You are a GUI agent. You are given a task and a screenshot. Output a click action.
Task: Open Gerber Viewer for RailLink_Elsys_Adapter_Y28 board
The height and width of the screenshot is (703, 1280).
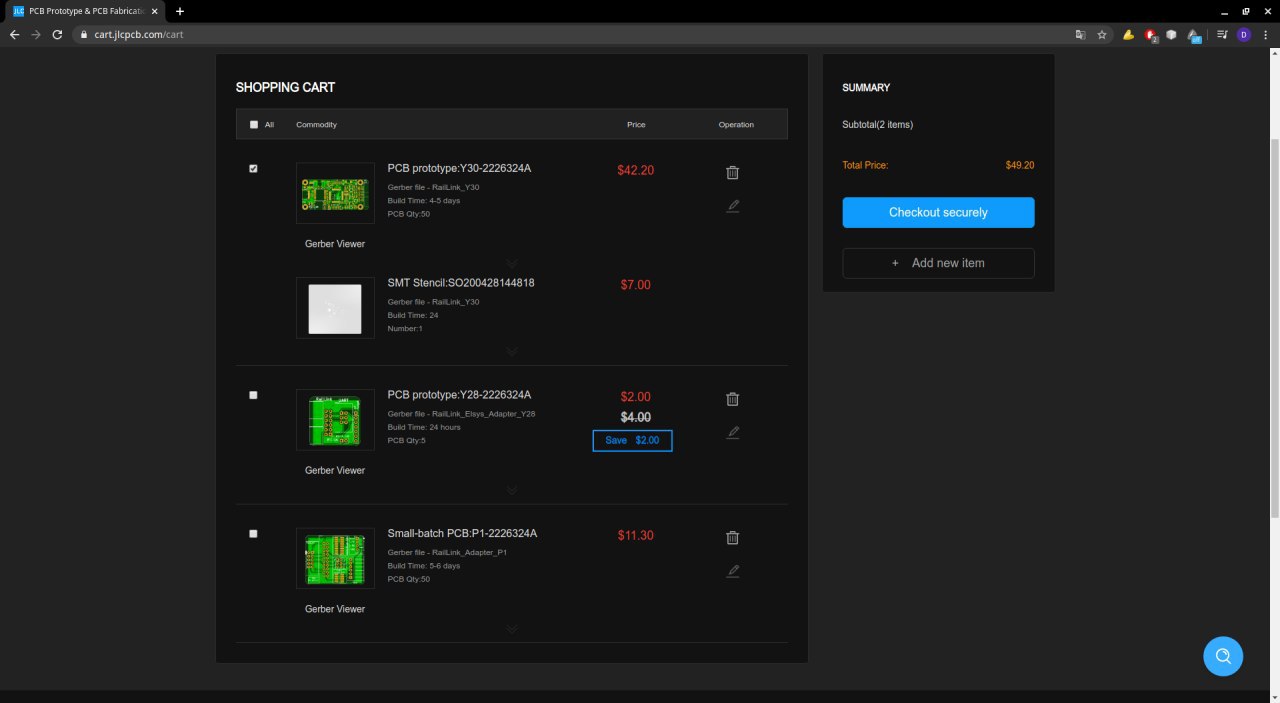point(335,470)
